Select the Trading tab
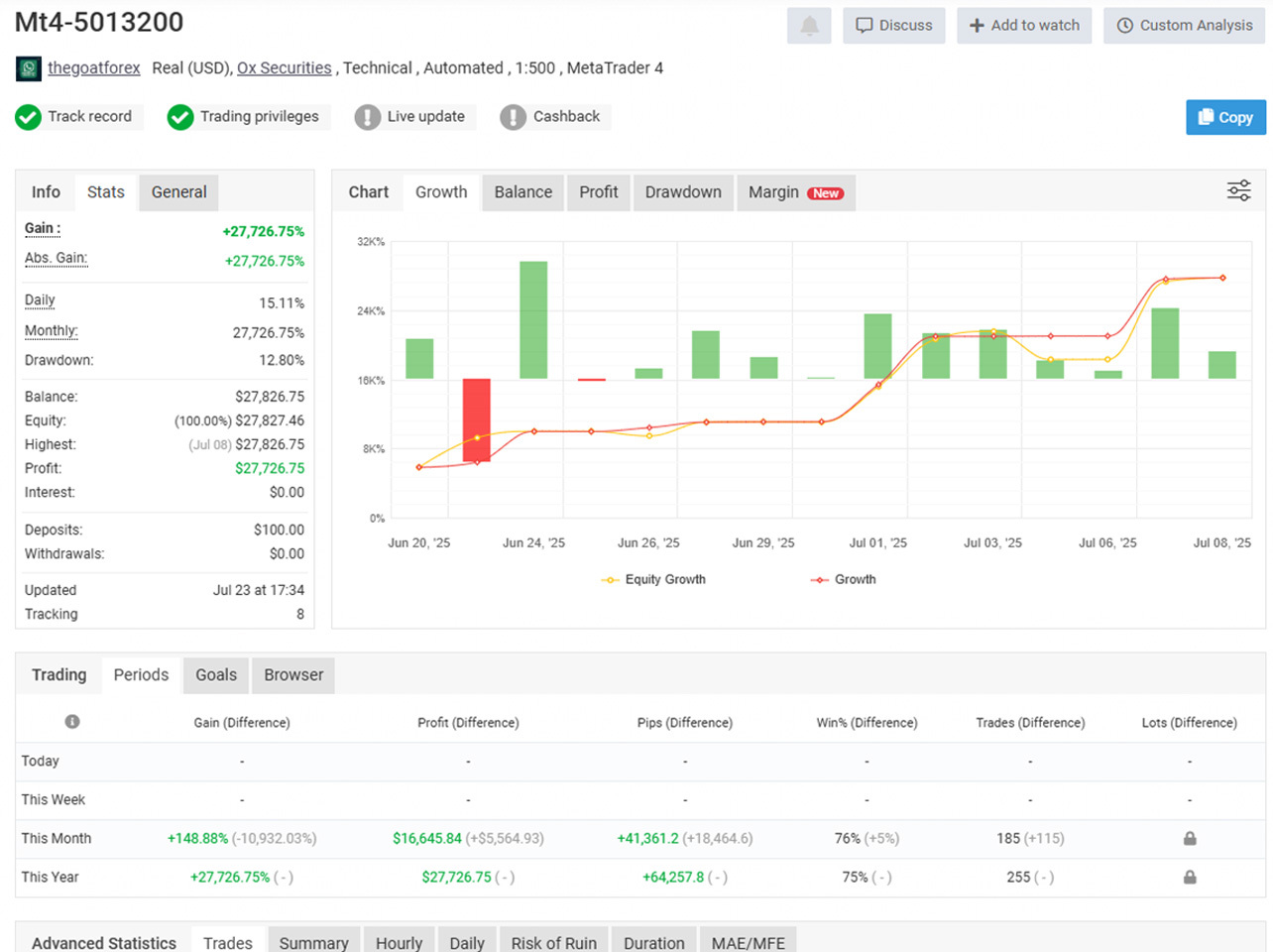The height and width of the screenshot is (952, 1273). pos(58,675)
